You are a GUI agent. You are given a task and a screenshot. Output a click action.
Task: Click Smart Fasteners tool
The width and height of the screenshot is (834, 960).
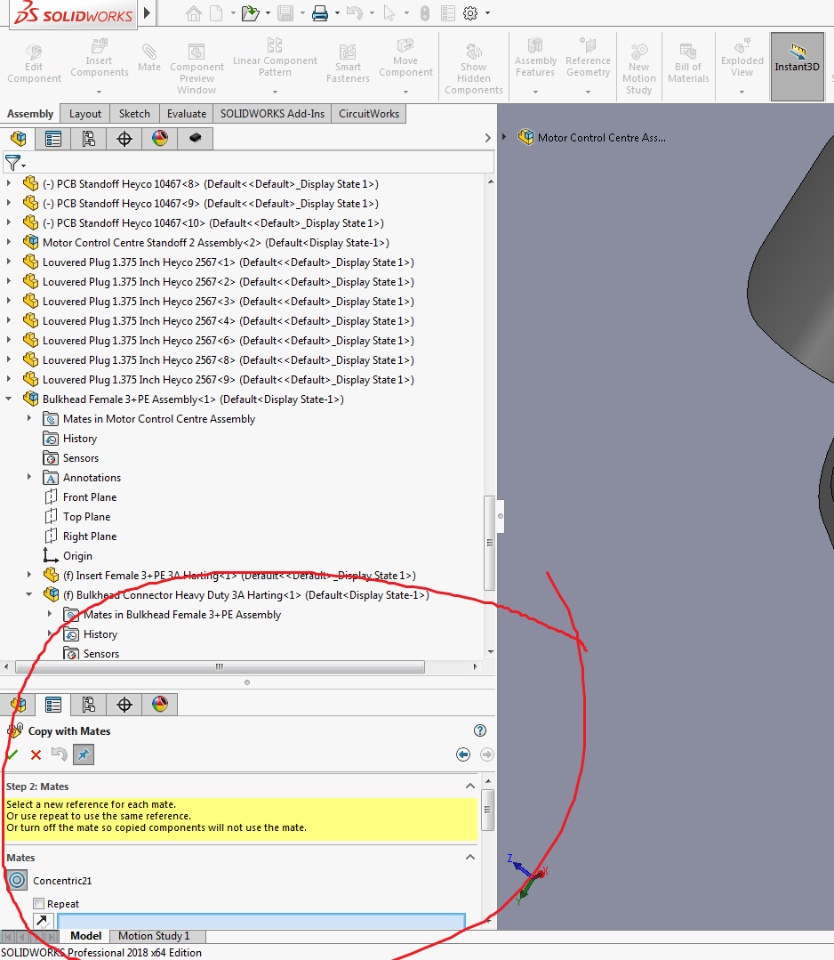coord(348,64)
